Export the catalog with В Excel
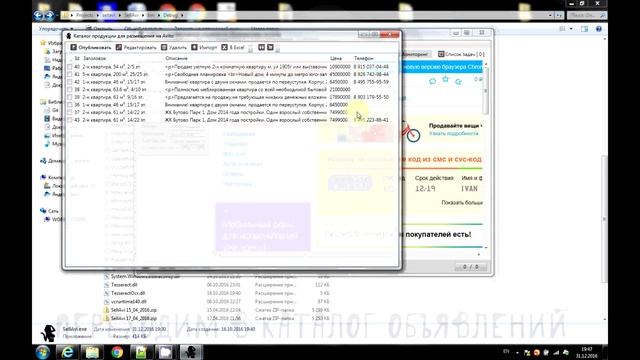640x360 pixels. tap(233, 47)
